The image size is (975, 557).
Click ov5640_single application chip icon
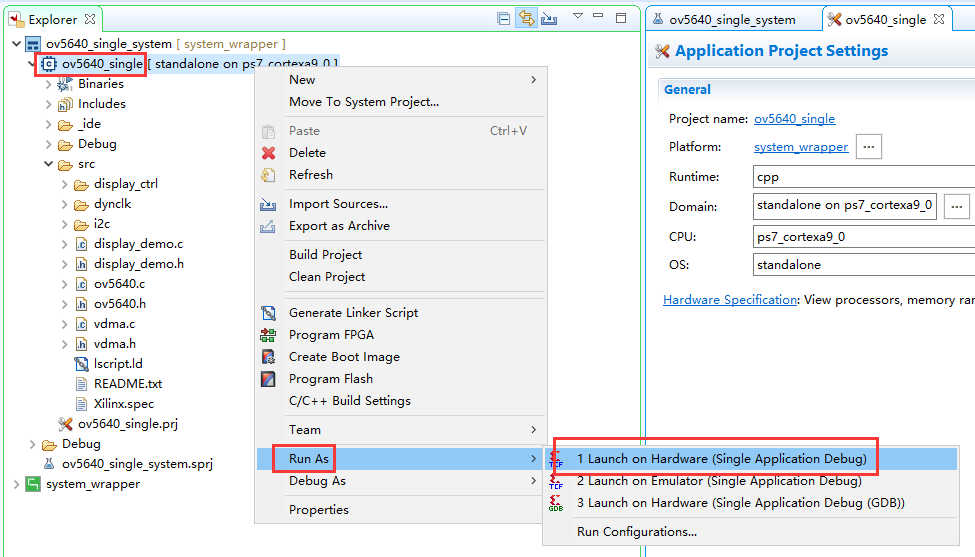(49, 64)
